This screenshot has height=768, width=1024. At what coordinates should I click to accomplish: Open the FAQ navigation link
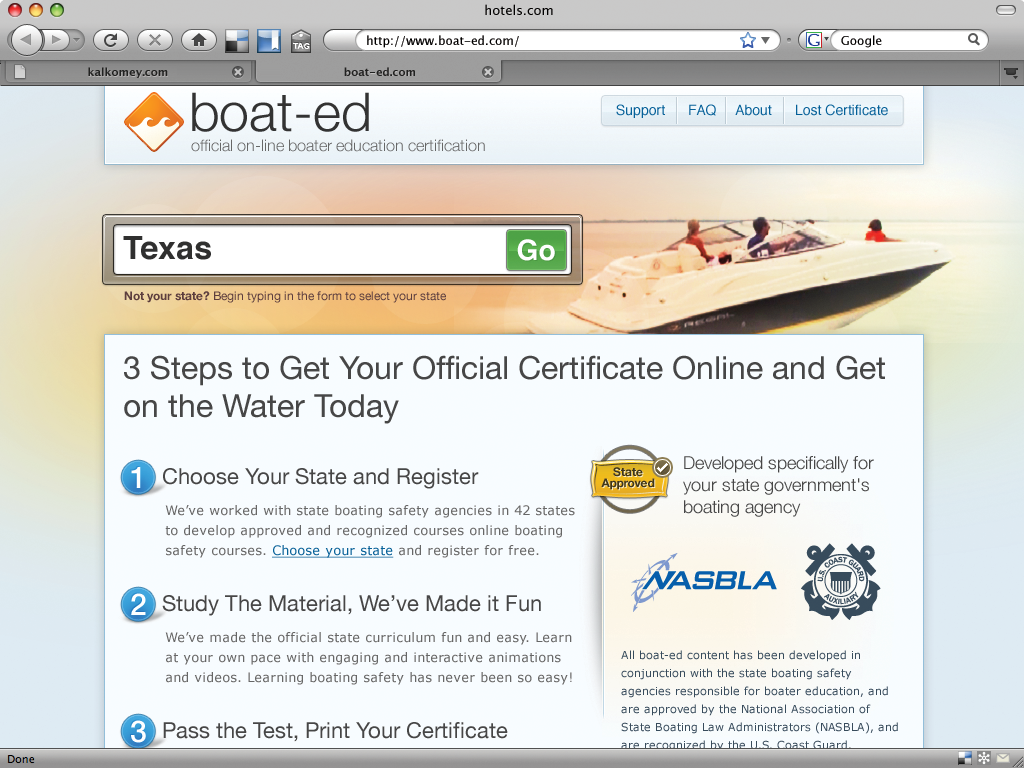[x=701, y=110]
